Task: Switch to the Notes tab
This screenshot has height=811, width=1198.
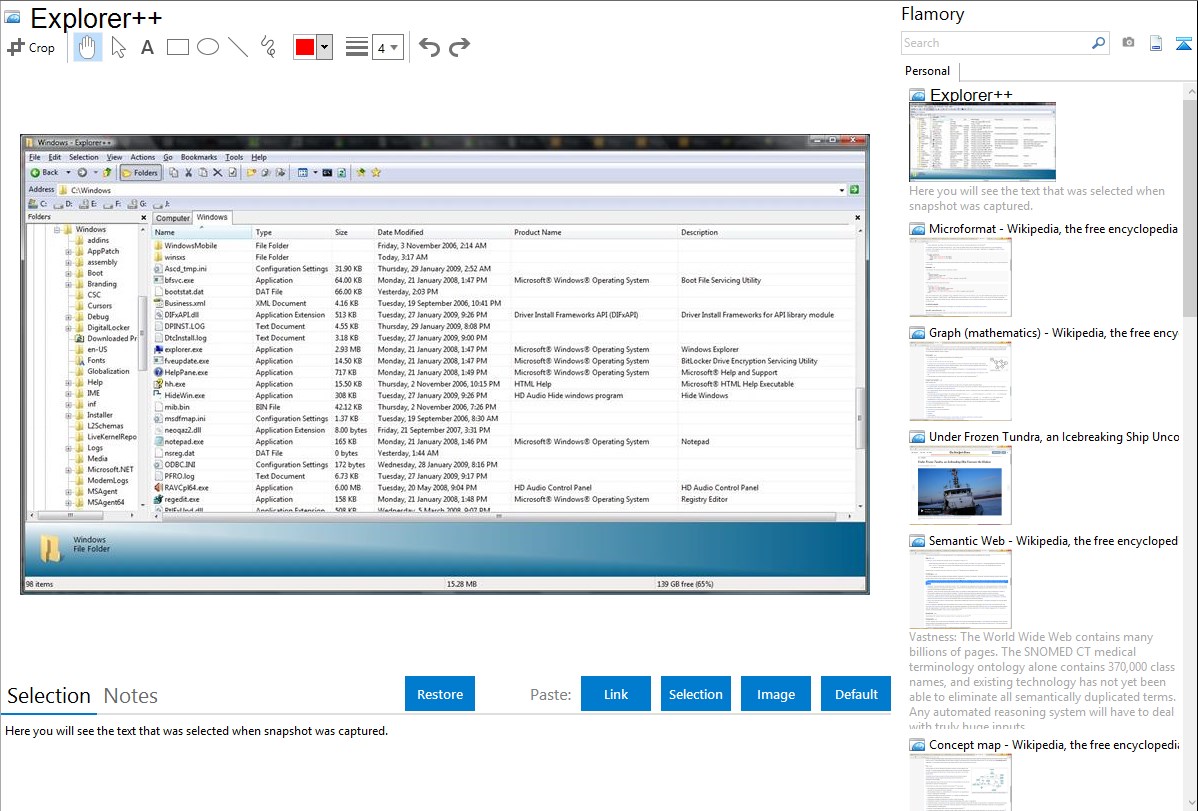Action: pos(131,696)
